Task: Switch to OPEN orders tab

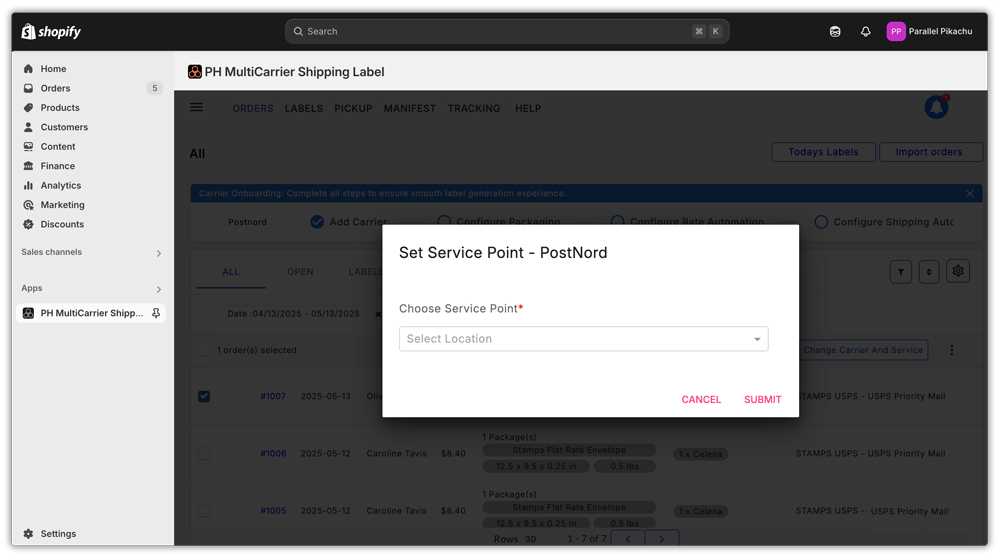Action: click(x=300, y=272)
